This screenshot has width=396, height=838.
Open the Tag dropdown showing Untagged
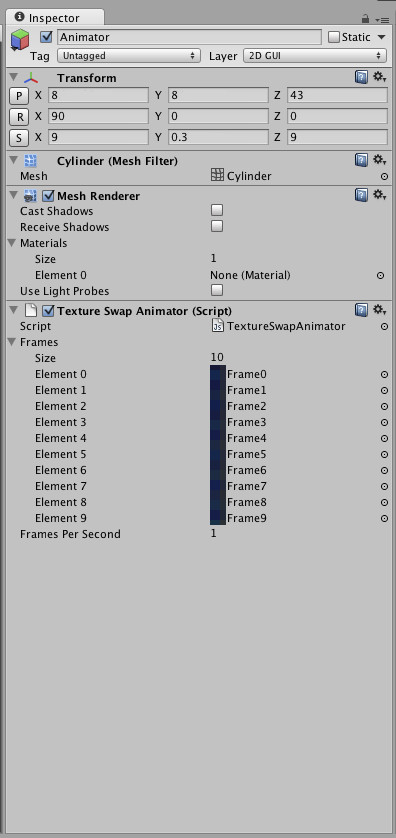point(128,56)
